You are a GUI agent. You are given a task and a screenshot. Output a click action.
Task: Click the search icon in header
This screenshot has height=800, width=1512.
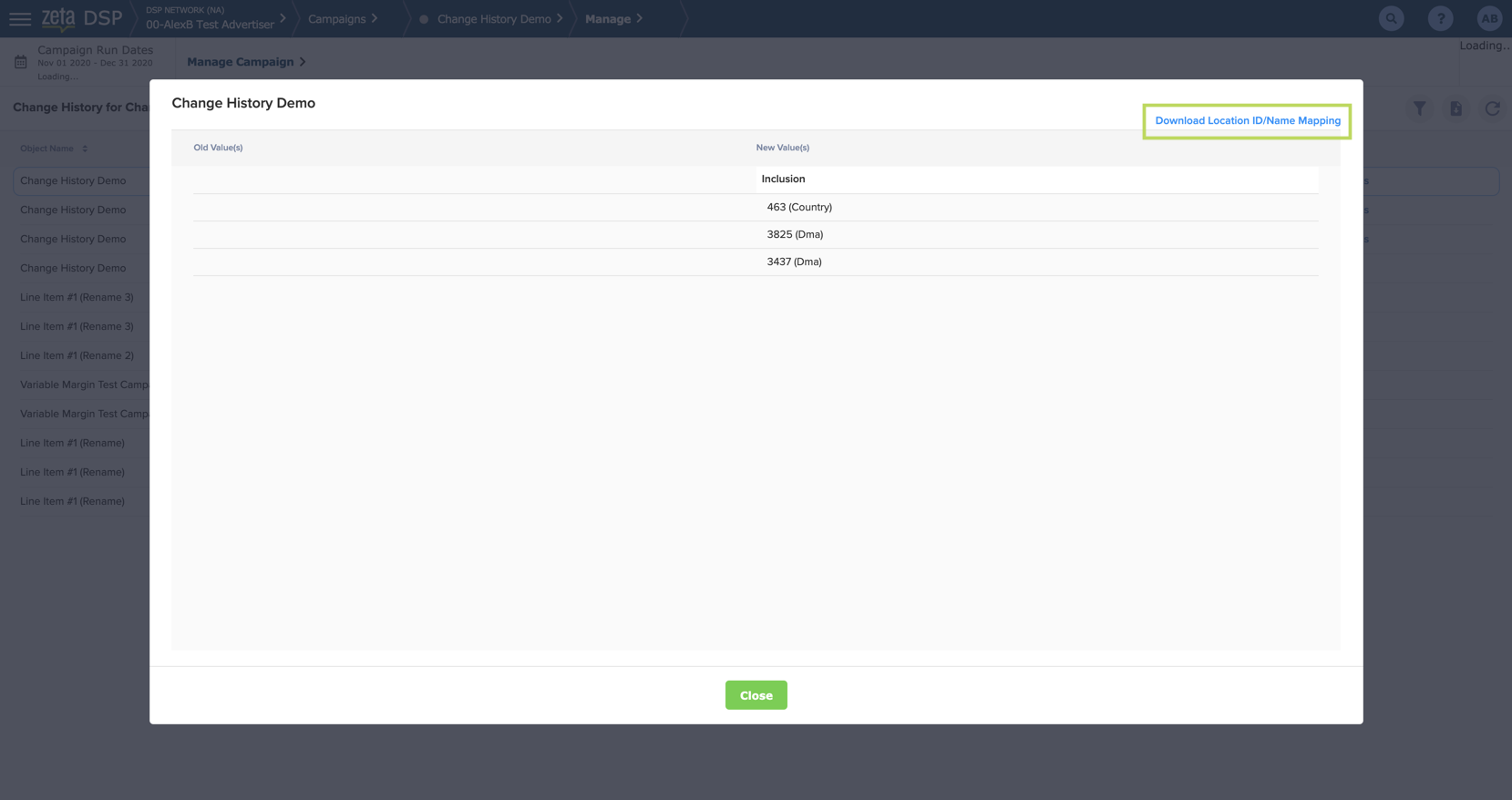pos(1391,19)
